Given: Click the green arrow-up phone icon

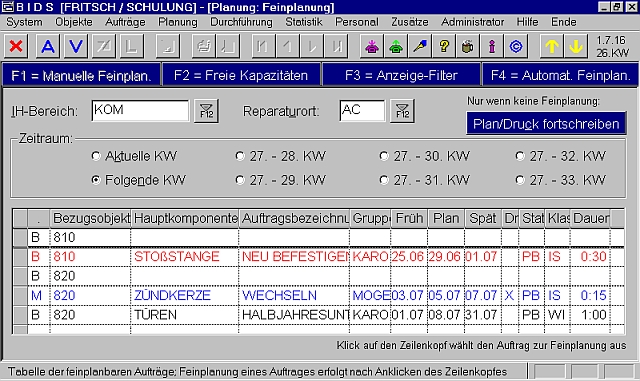Looking at the screenshot, I should [x=396, y=46].
